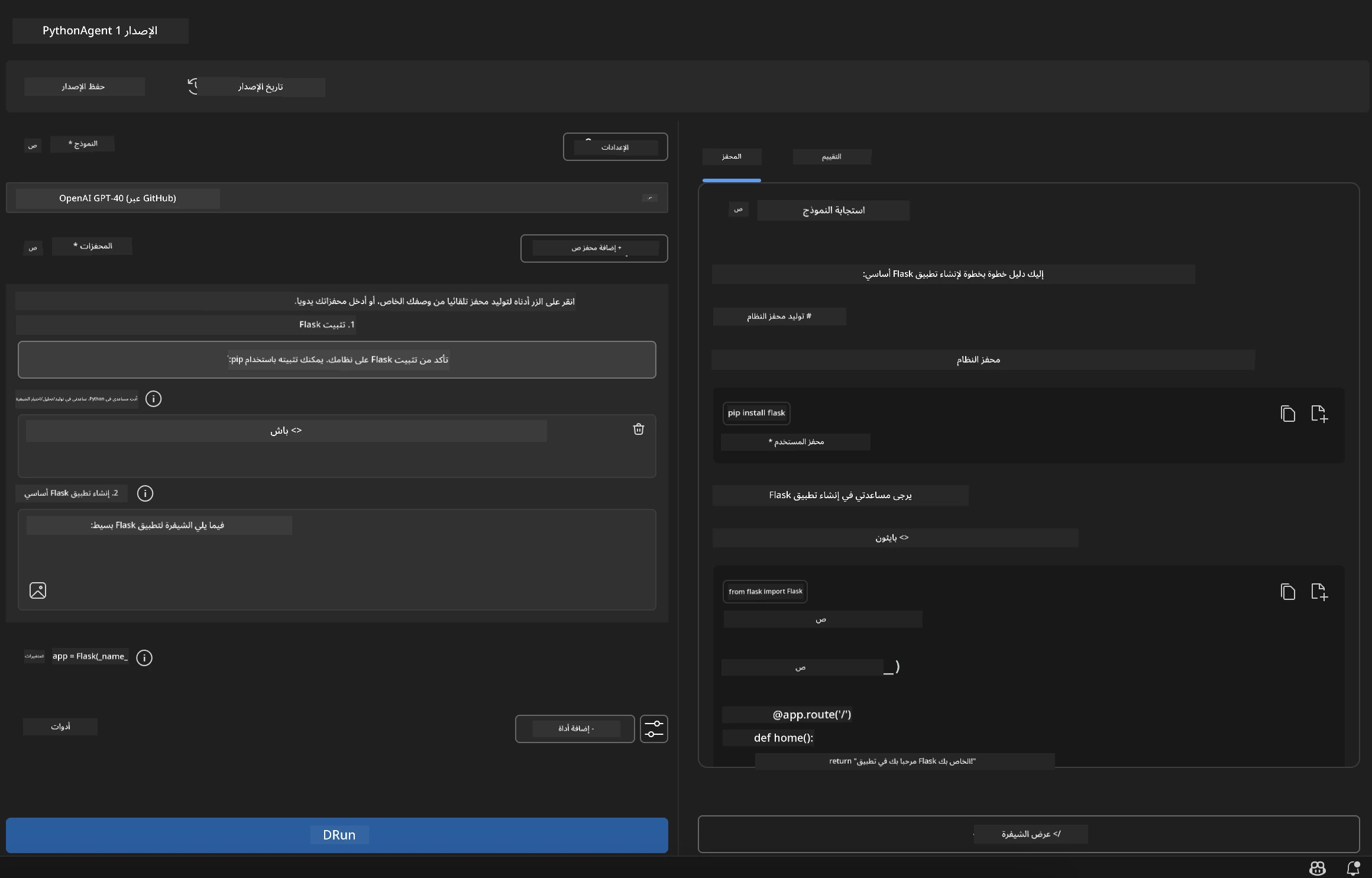Copy the from flask import Flask code block
The width and height of the screenshot is (1372, 878).
(x=1288, y=592)
